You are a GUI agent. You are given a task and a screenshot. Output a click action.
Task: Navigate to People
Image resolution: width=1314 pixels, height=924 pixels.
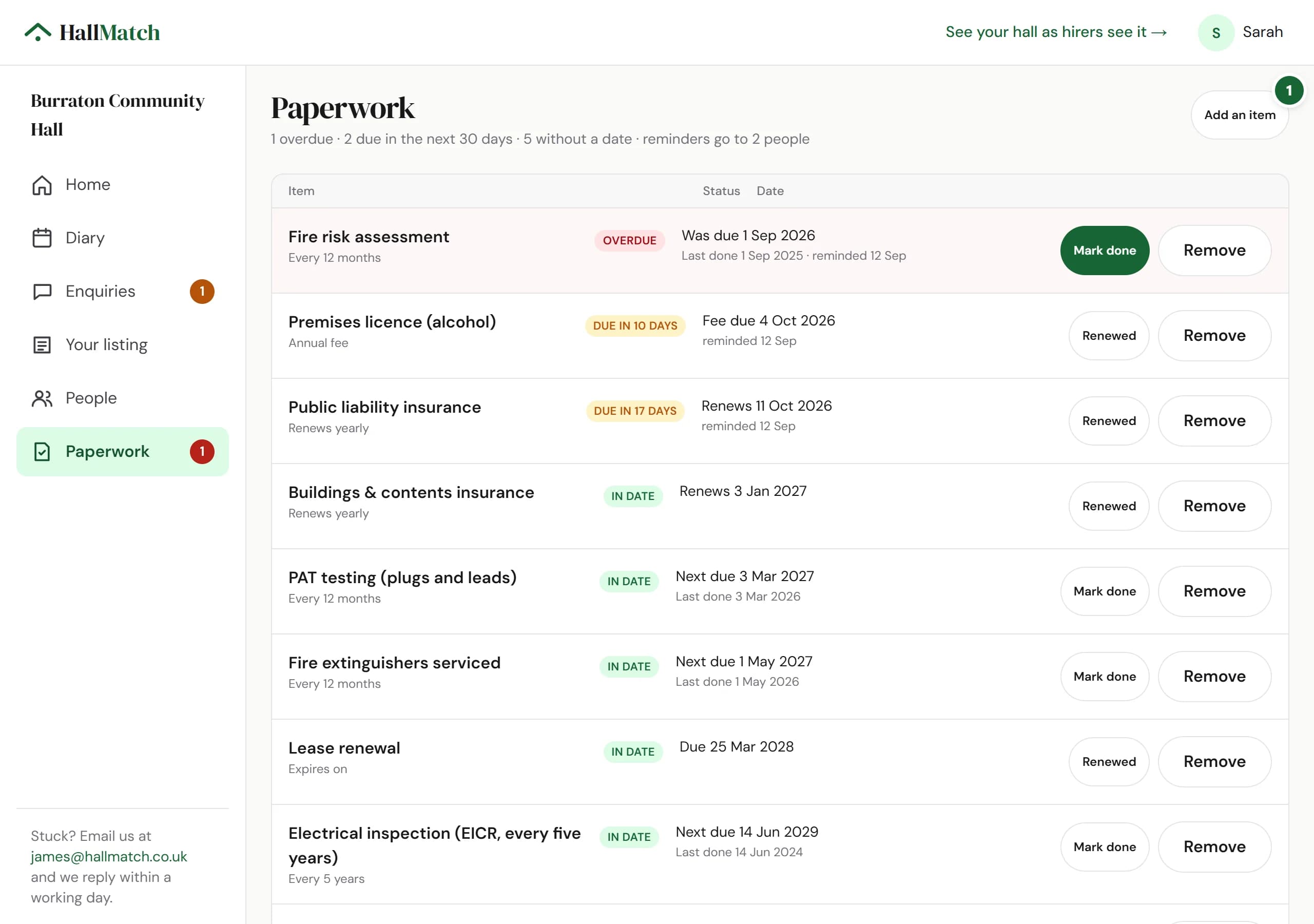[x=123, y=398]
